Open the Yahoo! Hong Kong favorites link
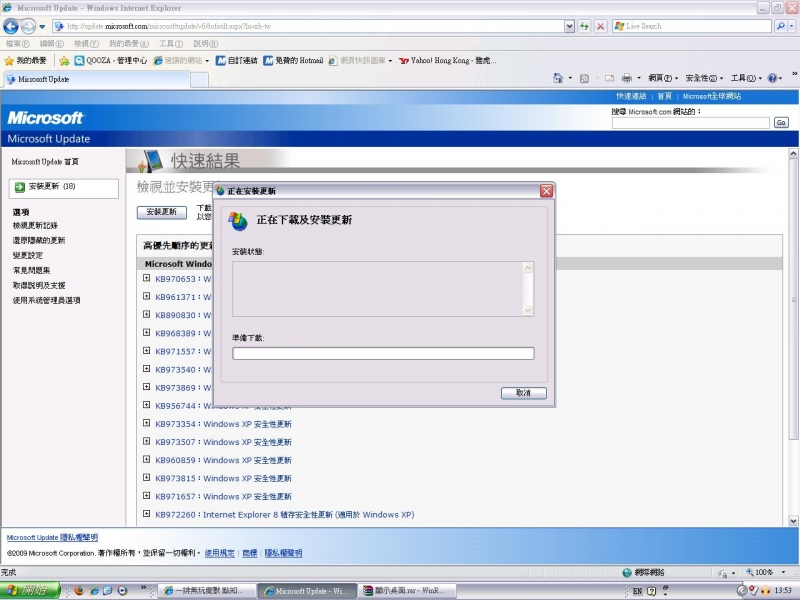 click(447, 61)
